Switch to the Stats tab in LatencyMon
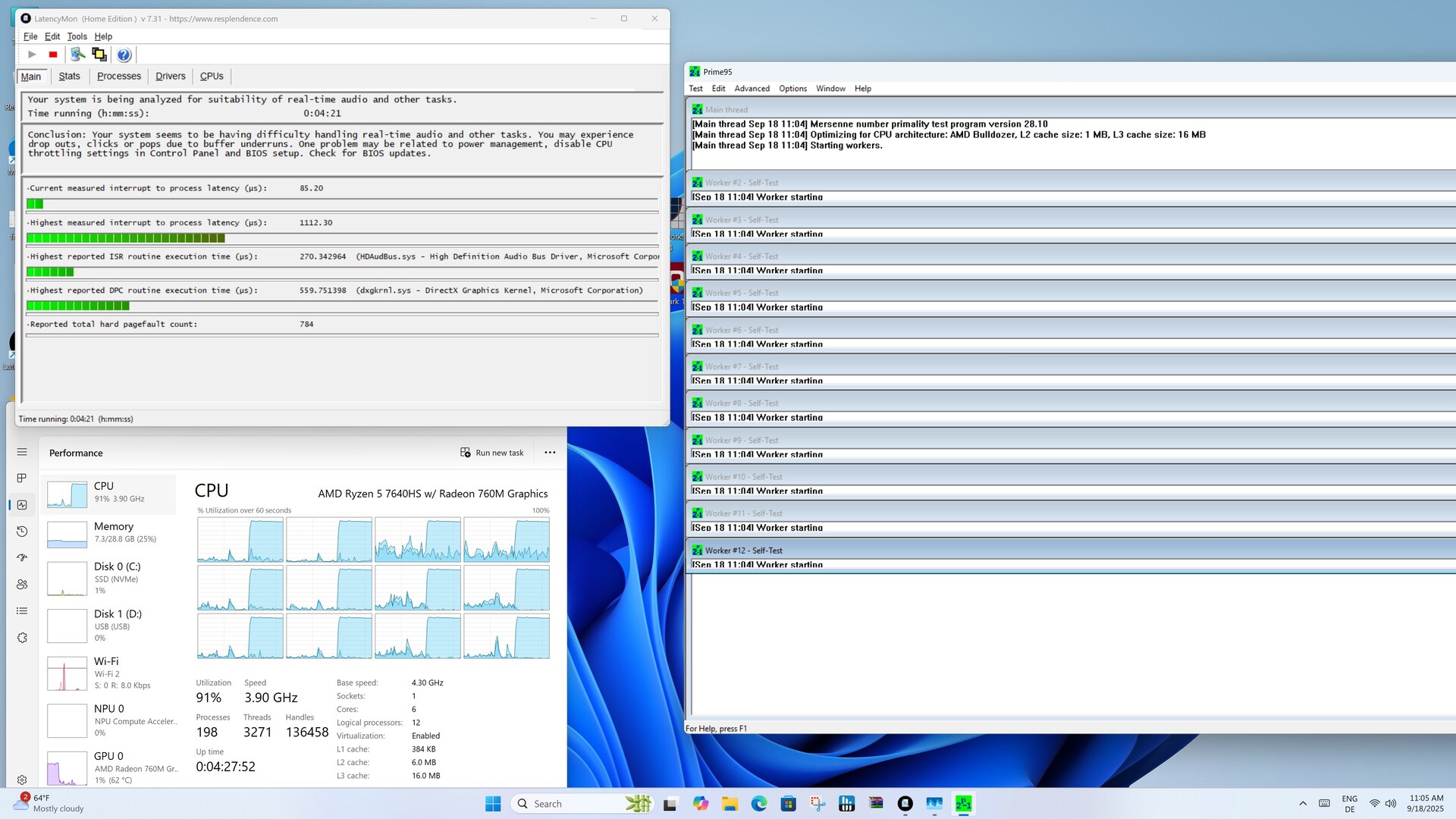 pos(69,76)
